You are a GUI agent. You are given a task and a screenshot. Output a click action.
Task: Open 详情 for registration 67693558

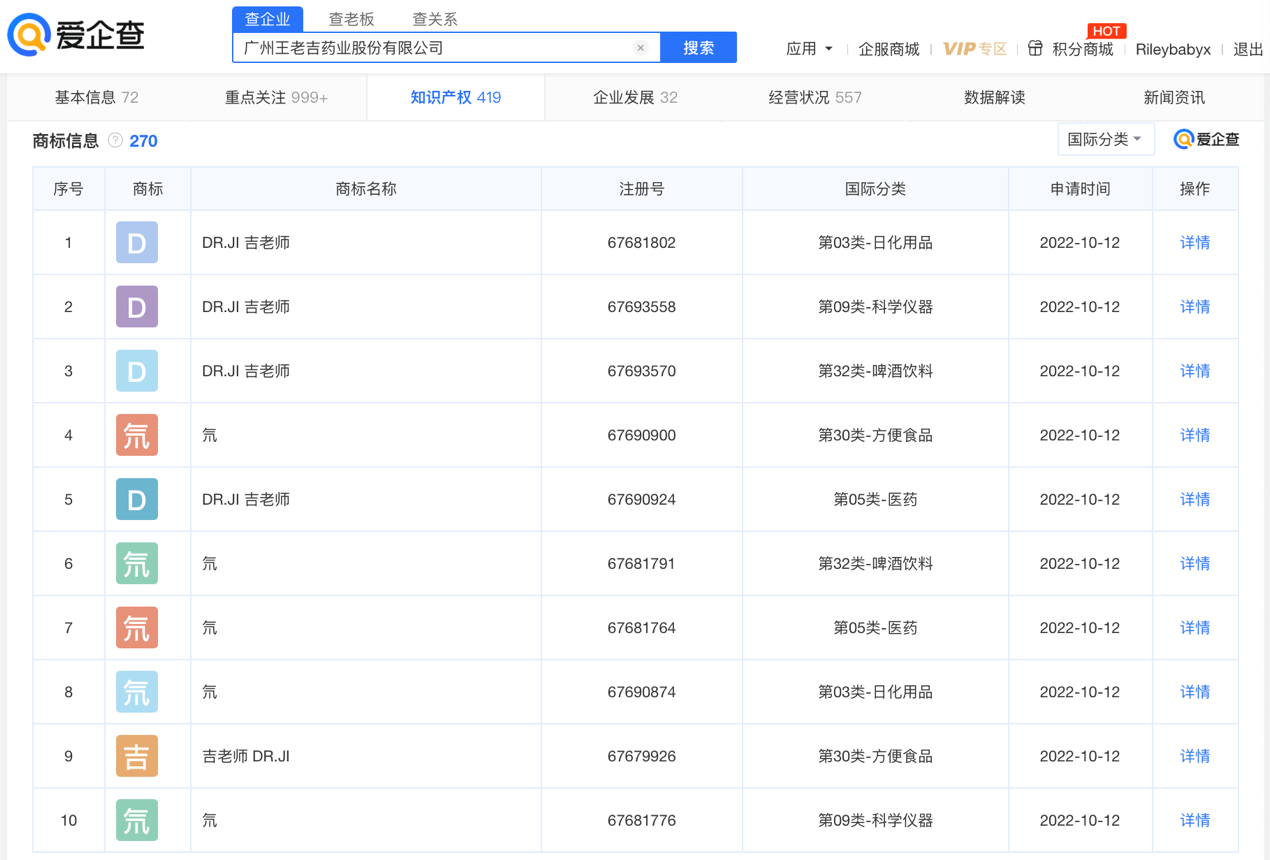click(1195, 307)
